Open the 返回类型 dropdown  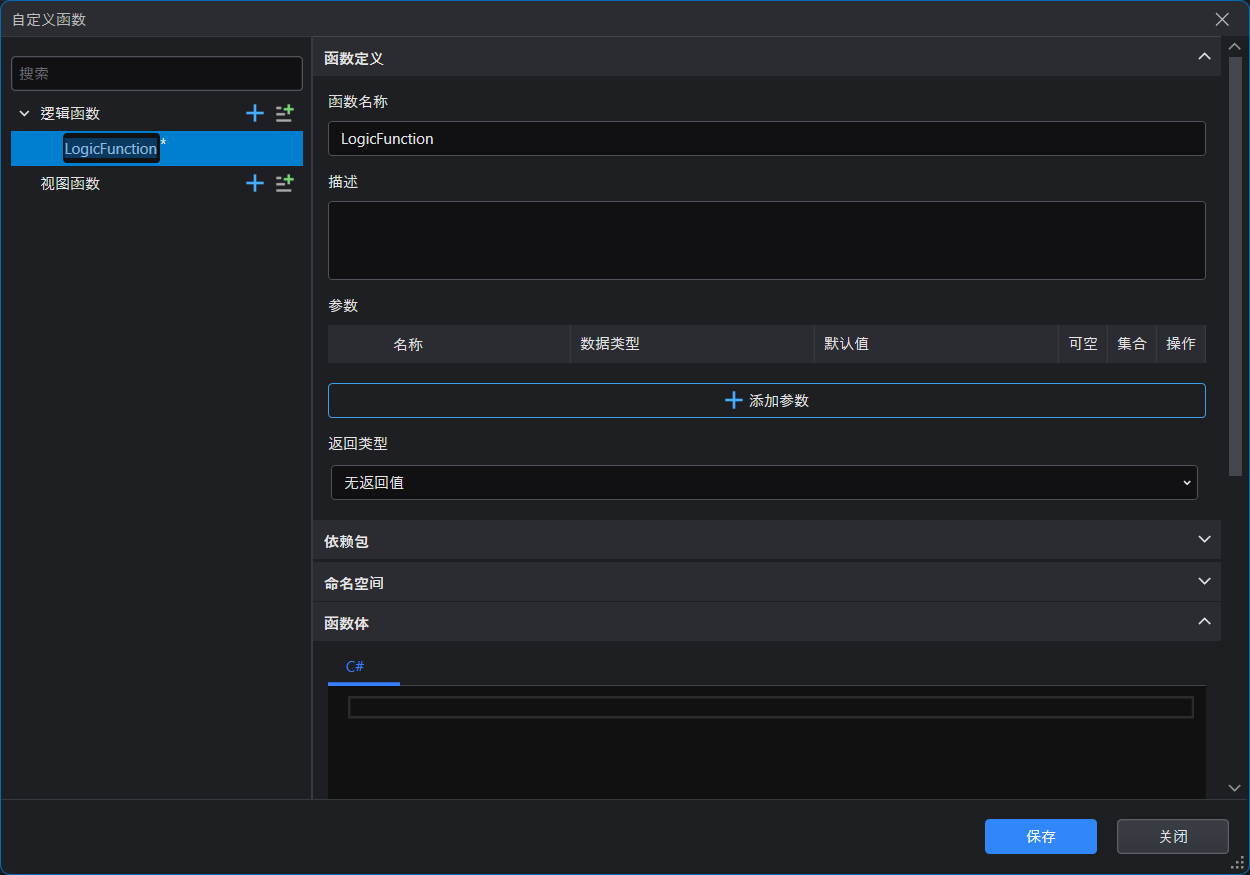(x=764, y=483)
